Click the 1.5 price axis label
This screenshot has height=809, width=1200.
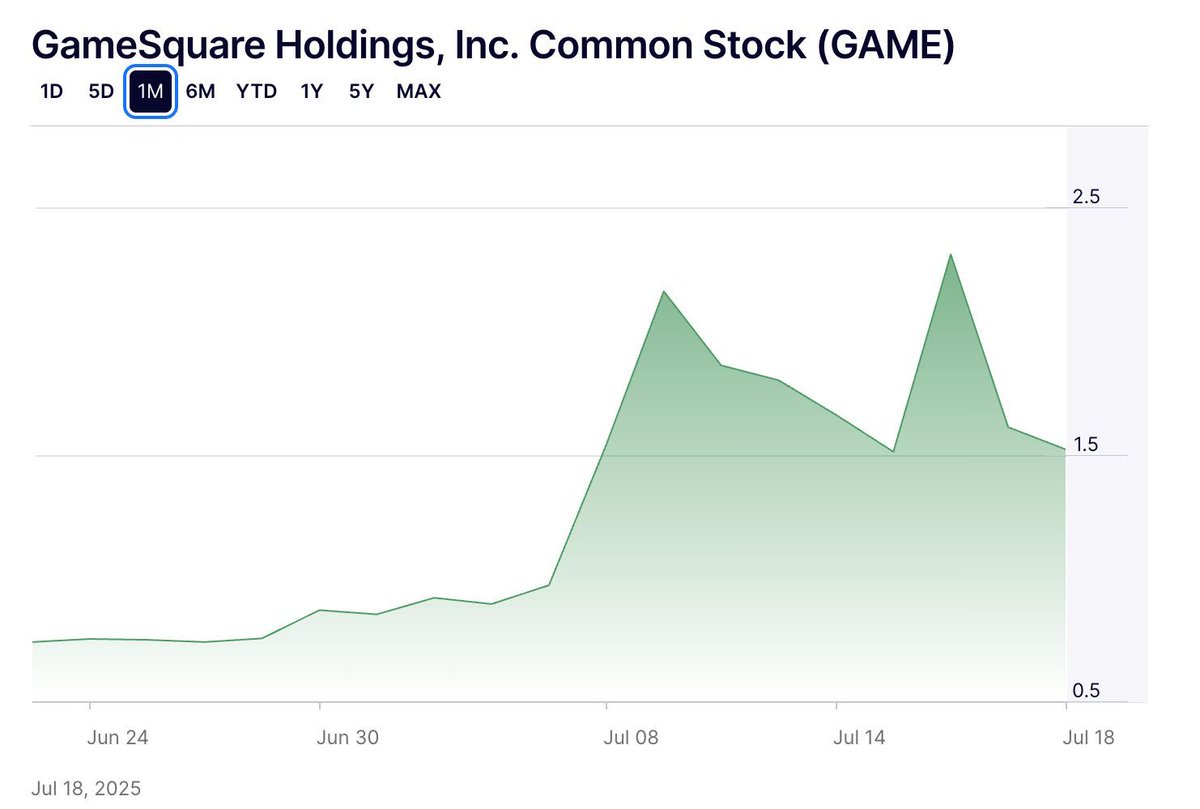pyautogui.click(x=1086, y=444)
